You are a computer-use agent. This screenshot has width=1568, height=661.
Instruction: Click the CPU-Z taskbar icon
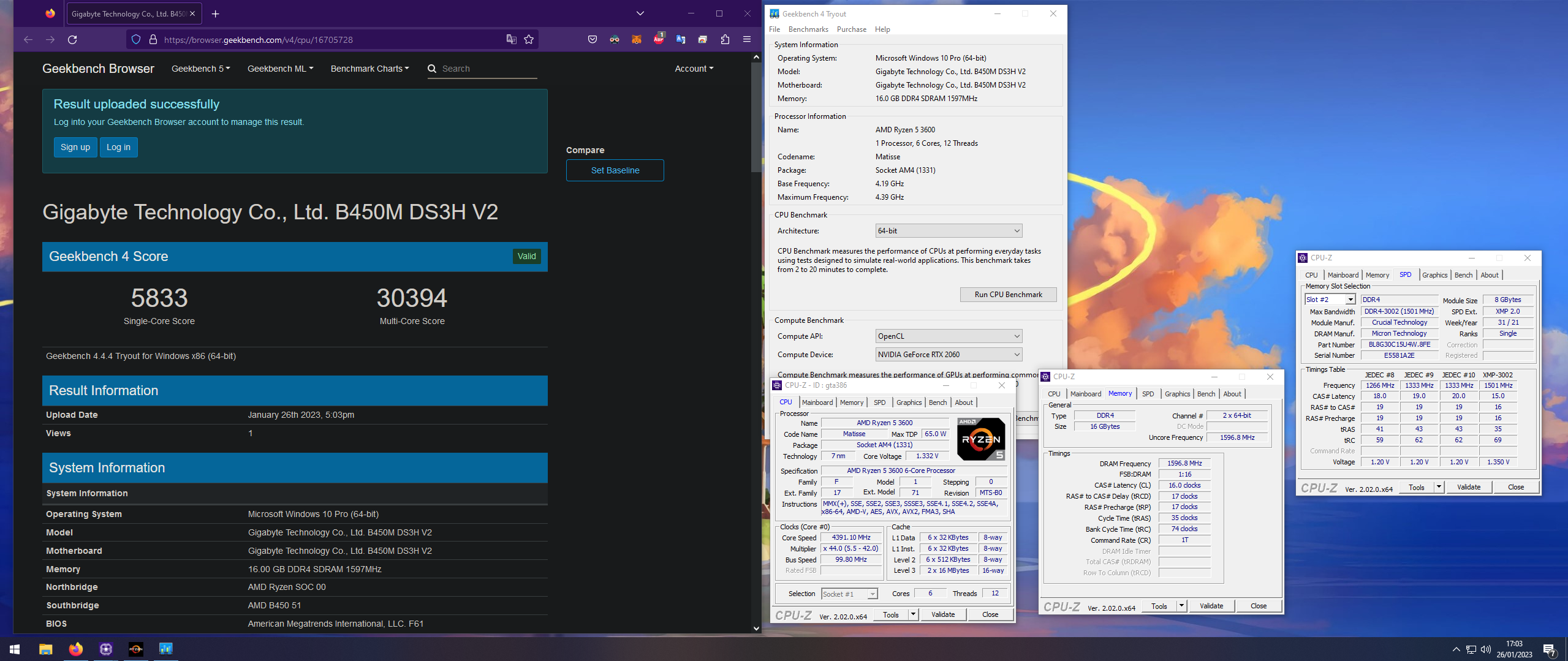(106, 649)
